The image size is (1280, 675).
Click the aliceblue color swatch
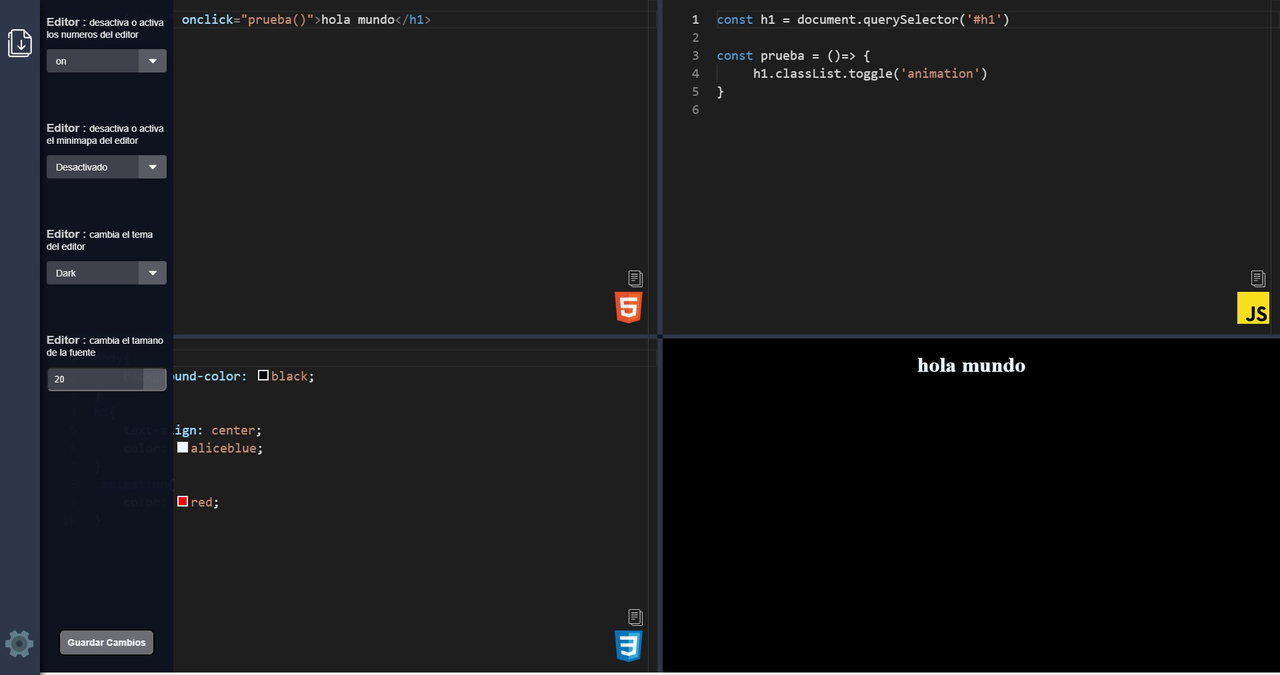(x=182, y=448)
